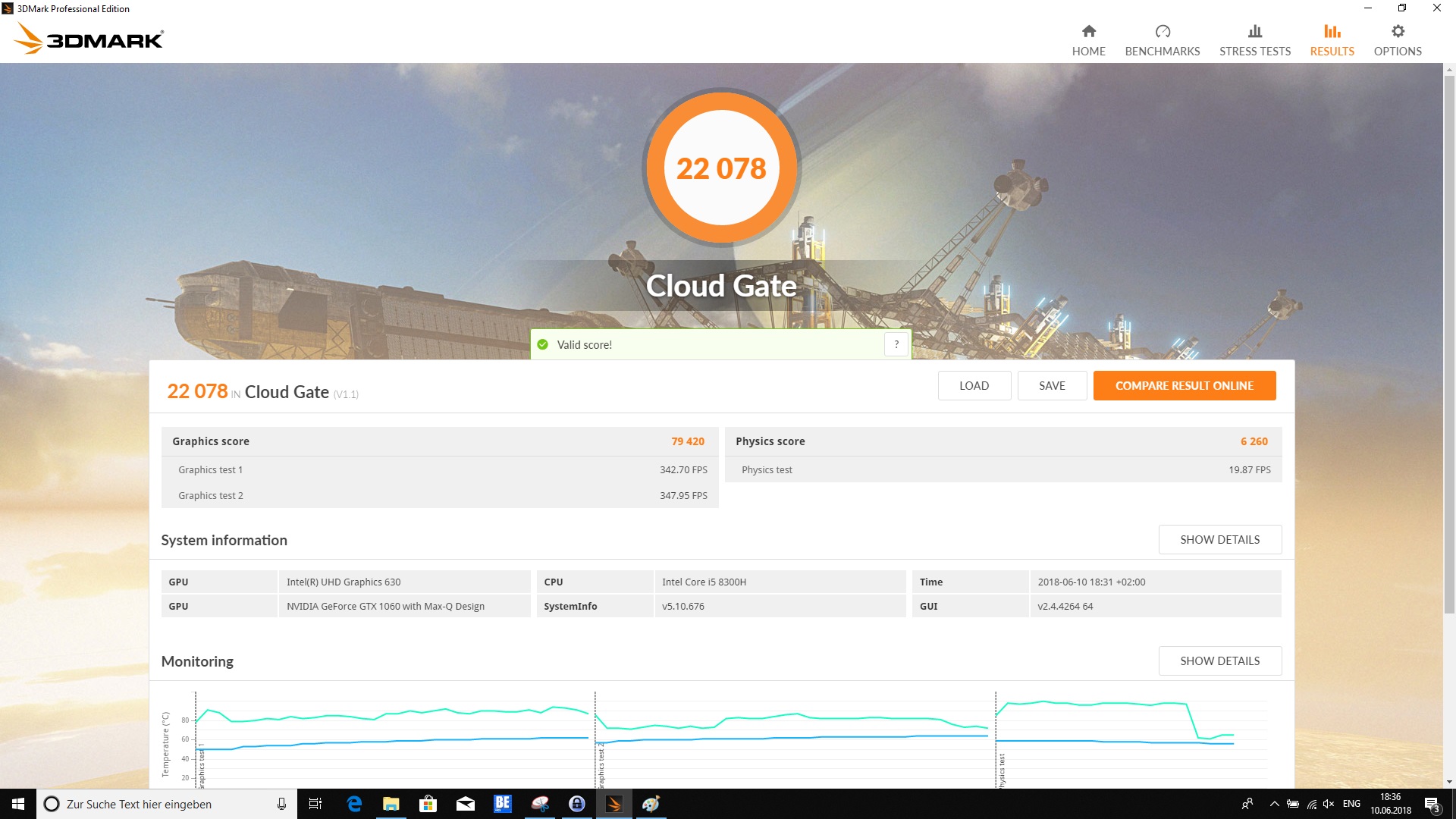Expand hidden system tray icons chevron

(1274, 804)
